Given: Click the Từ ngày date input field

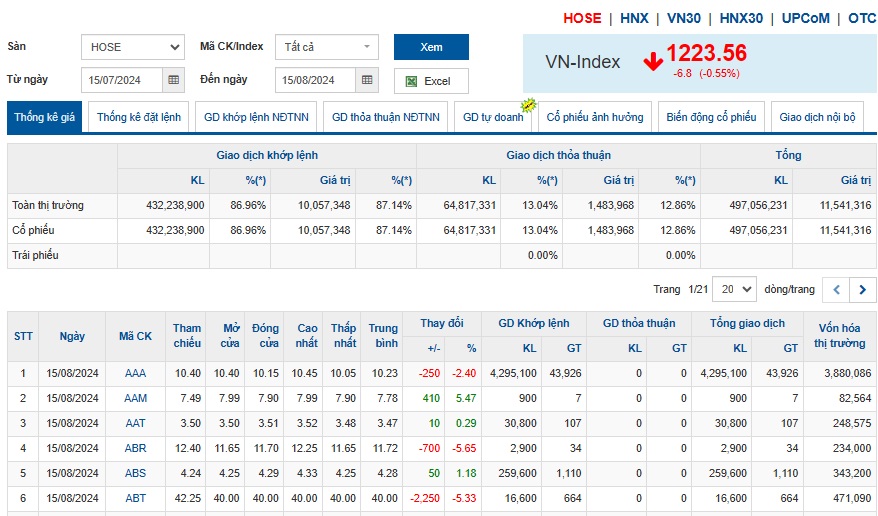Looking at the screenshot, I should tap(123, 79).
